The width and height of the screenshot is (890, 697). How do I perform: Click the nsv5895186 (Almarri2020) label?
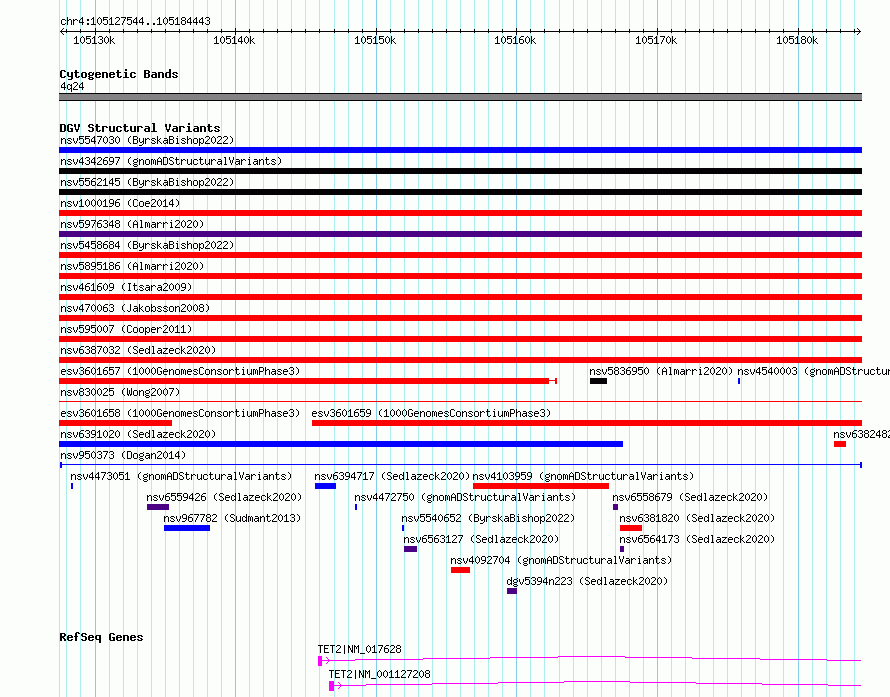132,266
